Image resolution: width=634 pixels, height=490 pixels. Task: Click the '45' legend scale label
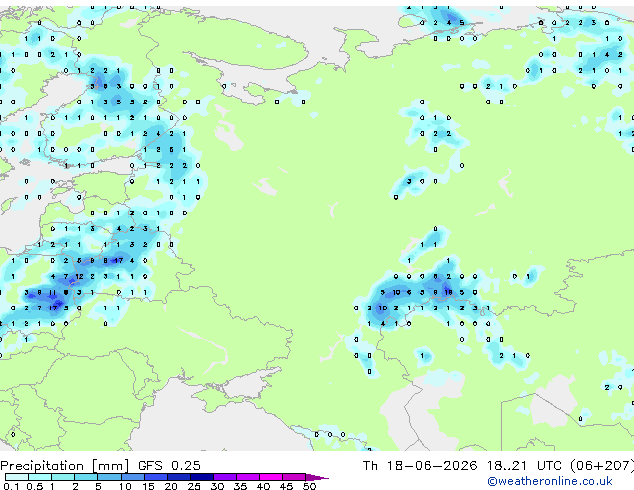click(x=286, y=486)
